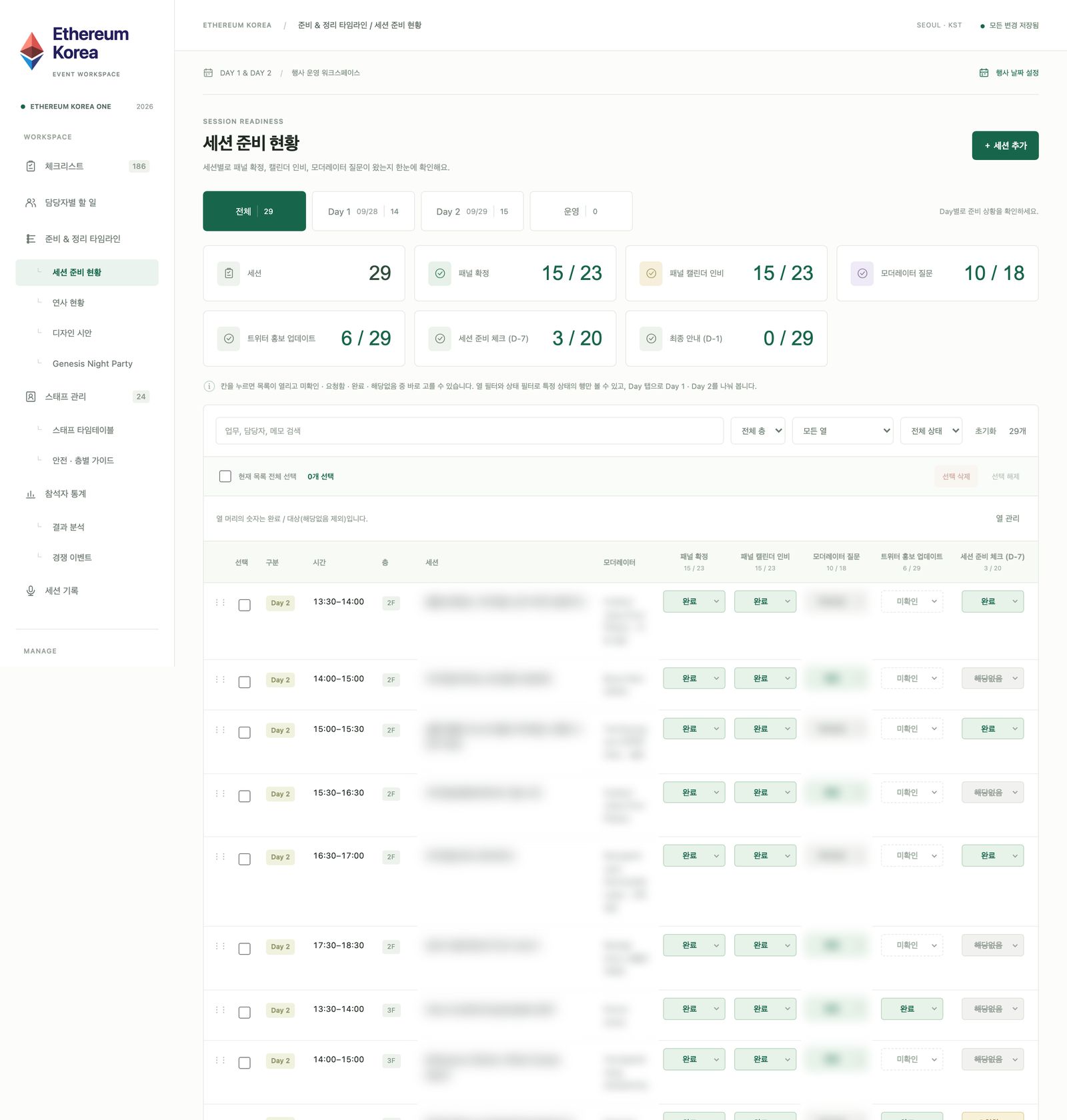The height and width of the screenshot is (1120, 1067).
Task: Click the 스태프 관리 badge icon
Action: tap(31, 397)
